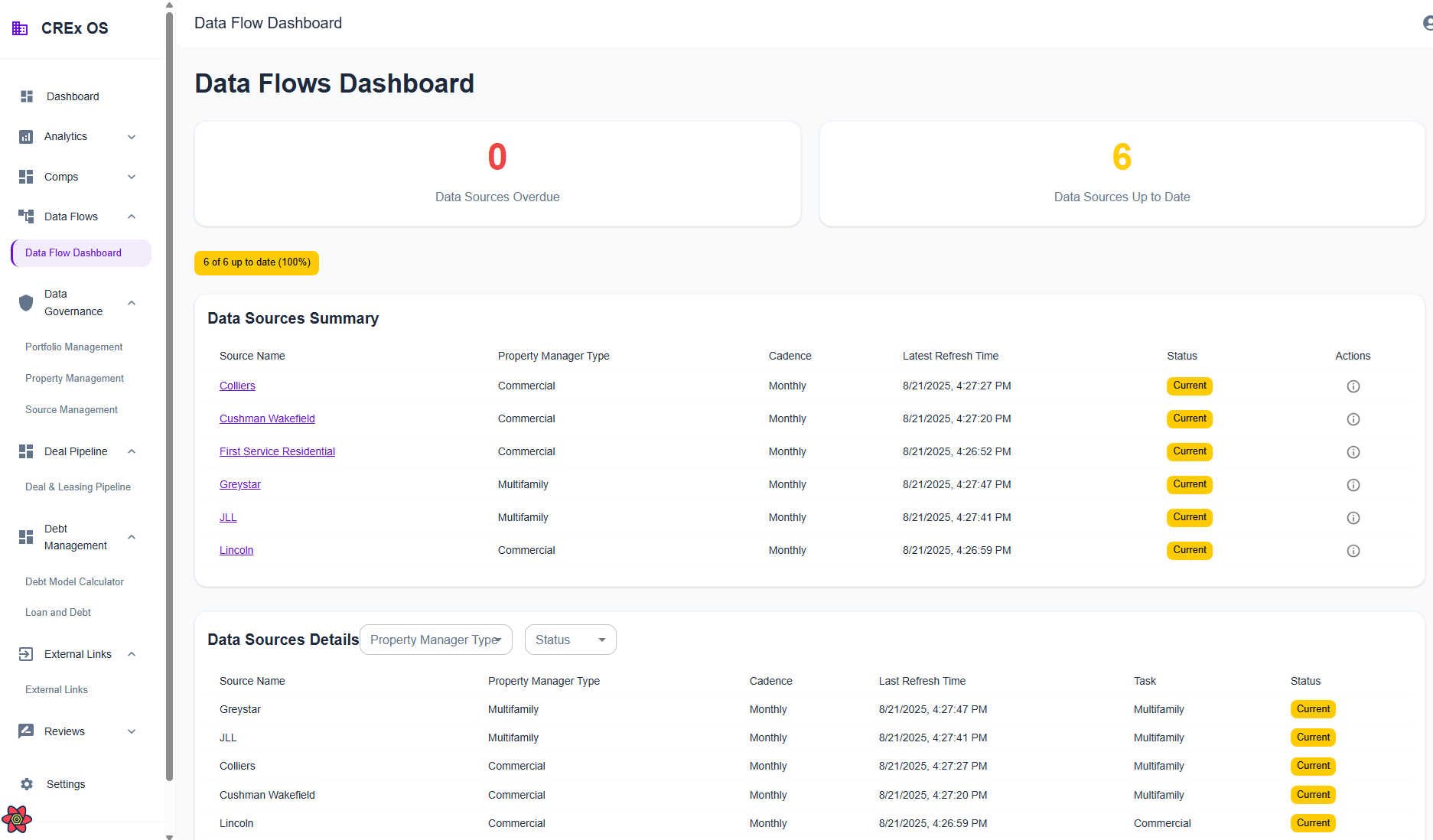Click the Dashboard grid icon in sidebar
The width and height of the screenshot is (1433, 840).
[x=27, y=96]
